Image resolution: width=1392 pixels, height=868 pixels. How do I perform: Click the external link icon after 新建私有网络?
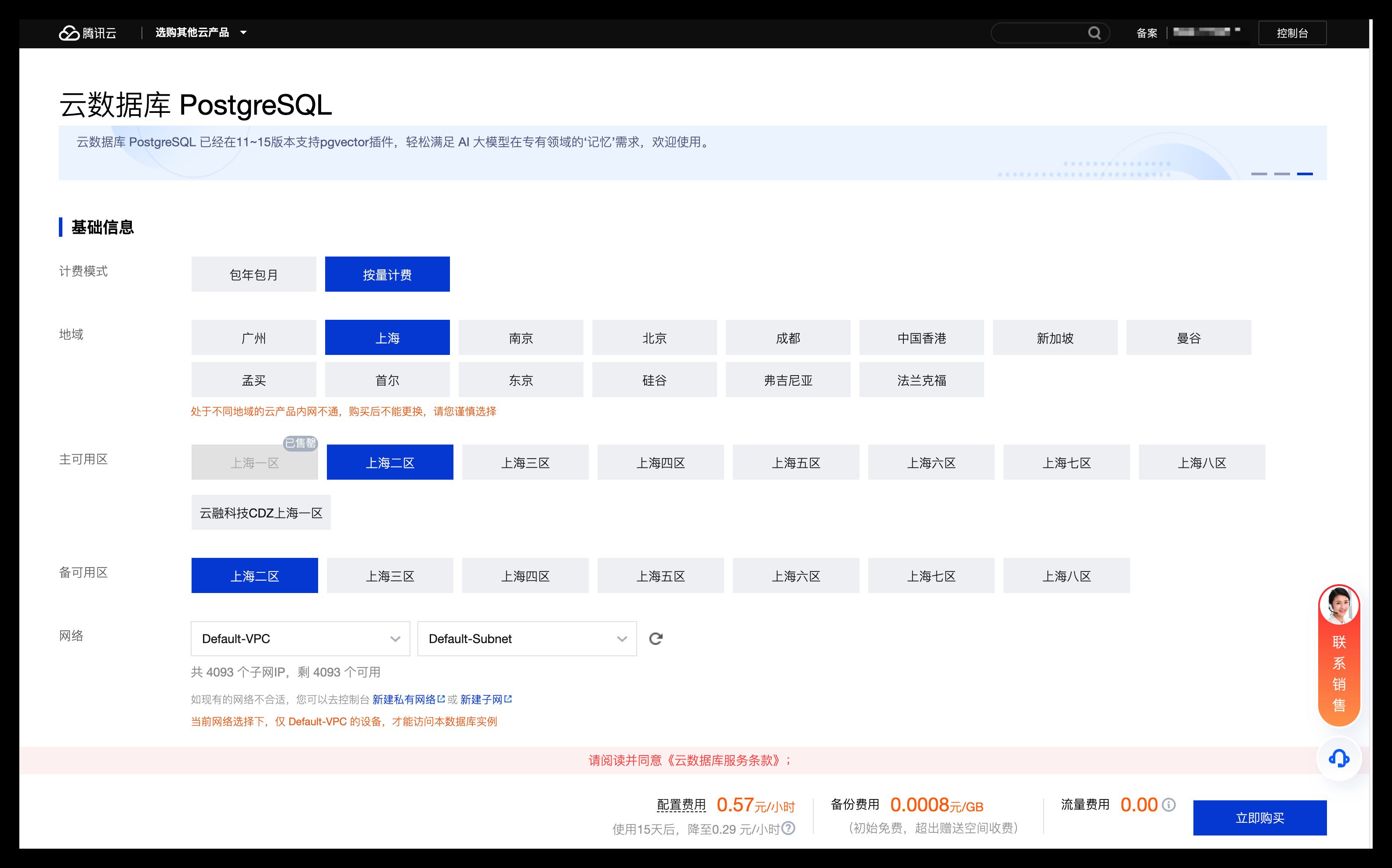tap(441, 698)
